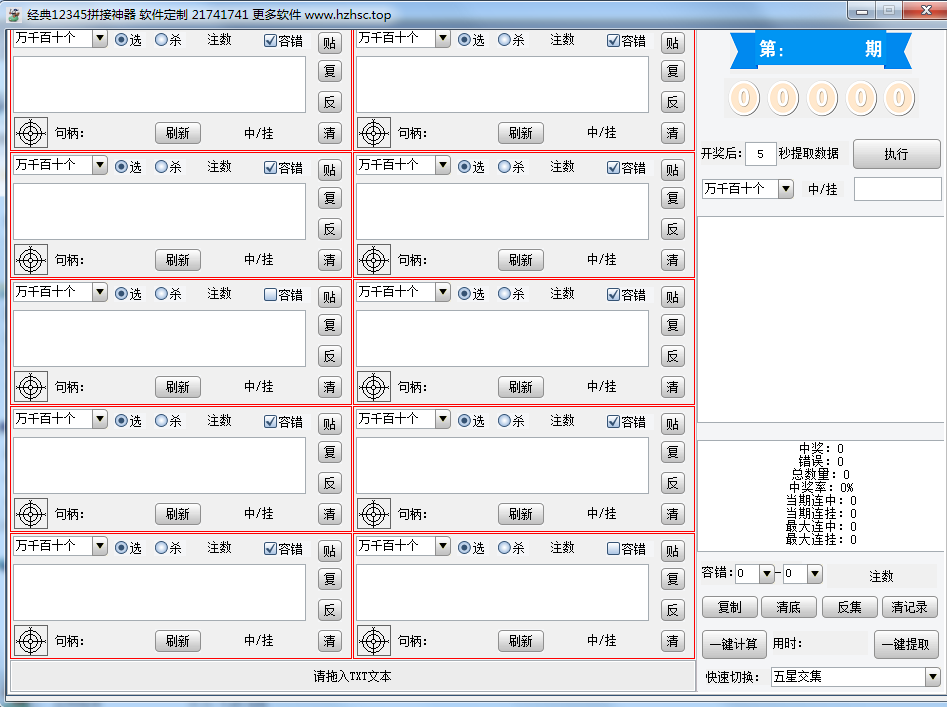This screenshot has height=707, width=947.
Task: Click the 复制 button
Action: point(730,607)
